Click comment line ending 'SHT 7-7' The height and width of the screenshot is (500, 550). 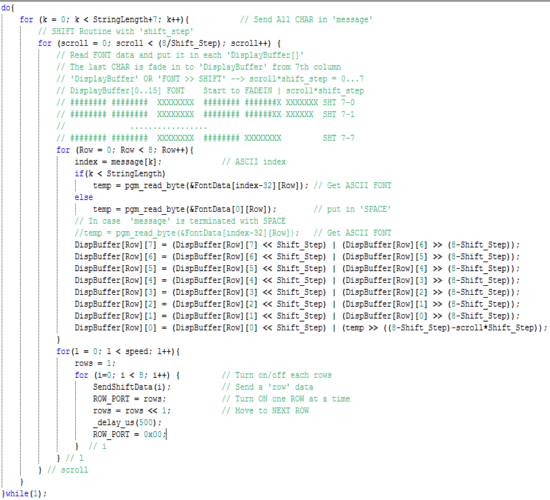[205, 138]
